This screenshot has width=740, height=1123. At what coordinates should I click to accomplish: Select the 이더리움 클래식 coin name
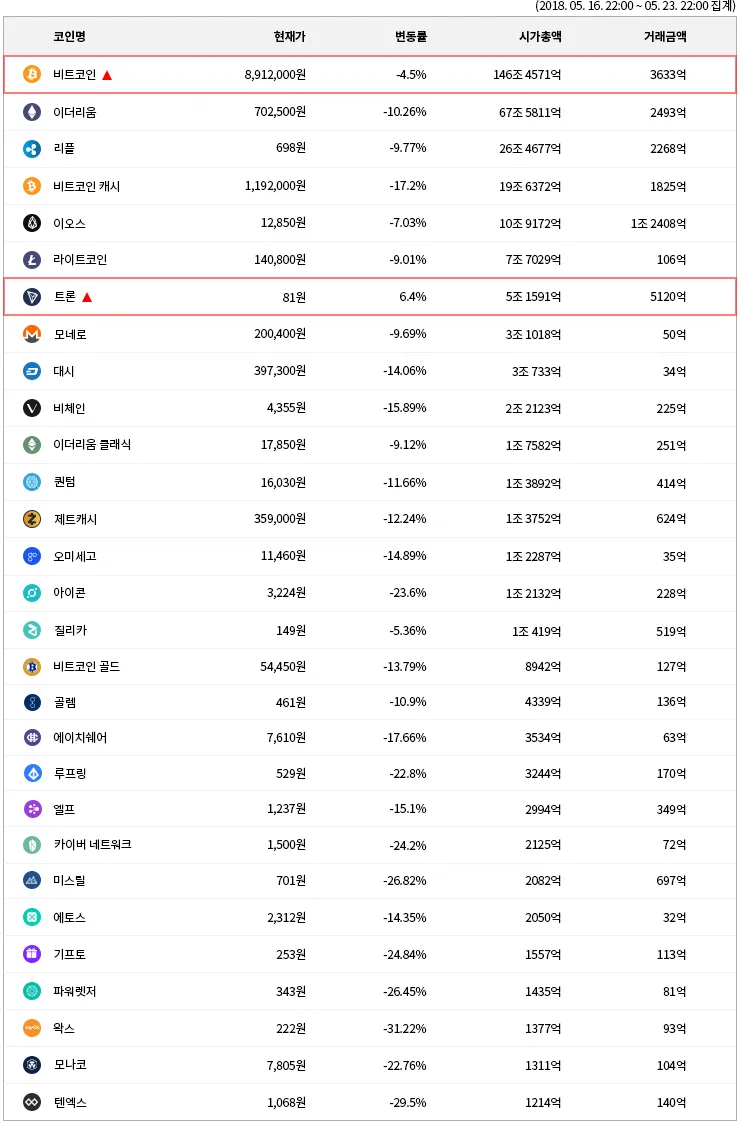(x=92, y=445)
